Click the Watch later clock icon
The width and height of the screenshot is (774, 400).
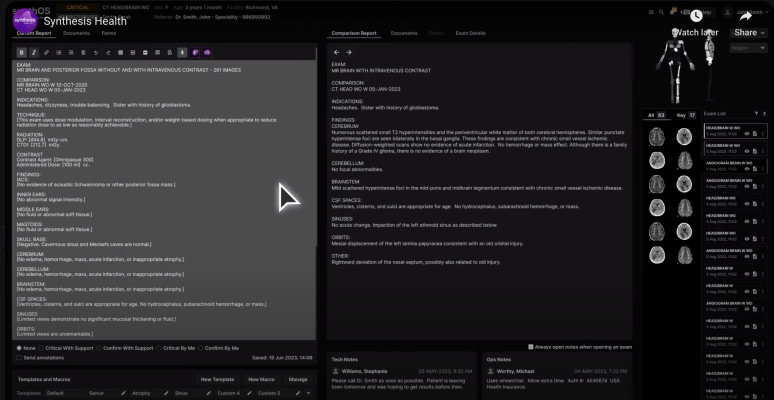click(696, 15)
